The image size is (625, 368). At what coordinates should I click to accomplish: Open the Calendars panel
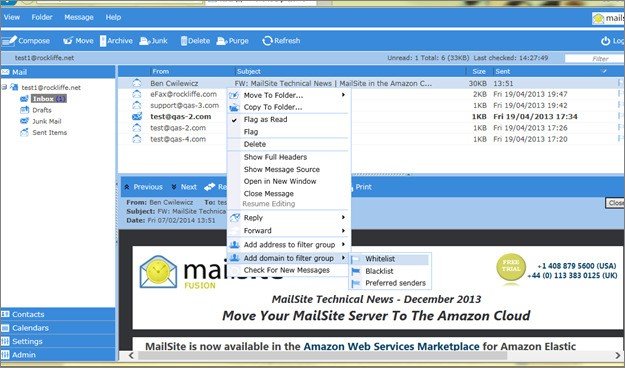[x=58, y=328]
